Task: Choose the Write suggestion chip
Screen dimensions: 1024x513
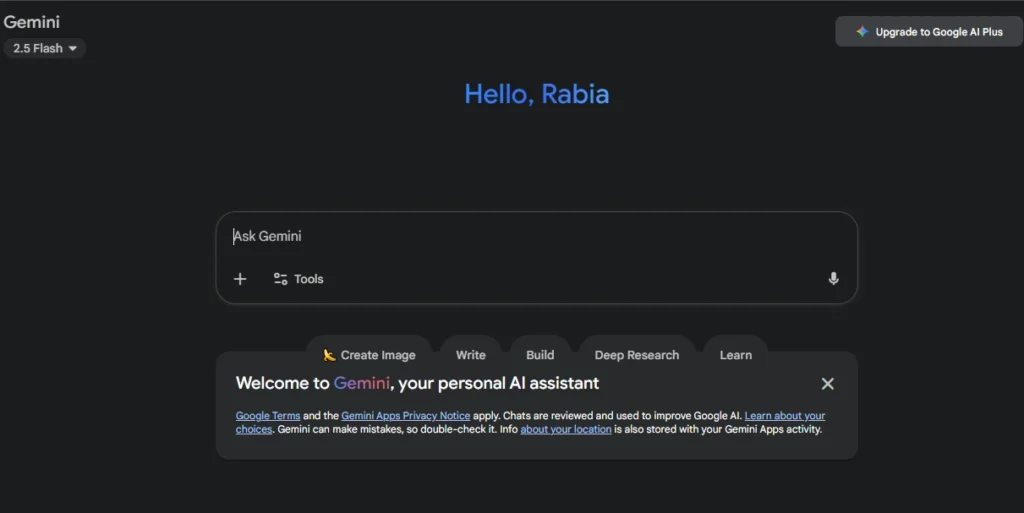Action: pos(471,355)
